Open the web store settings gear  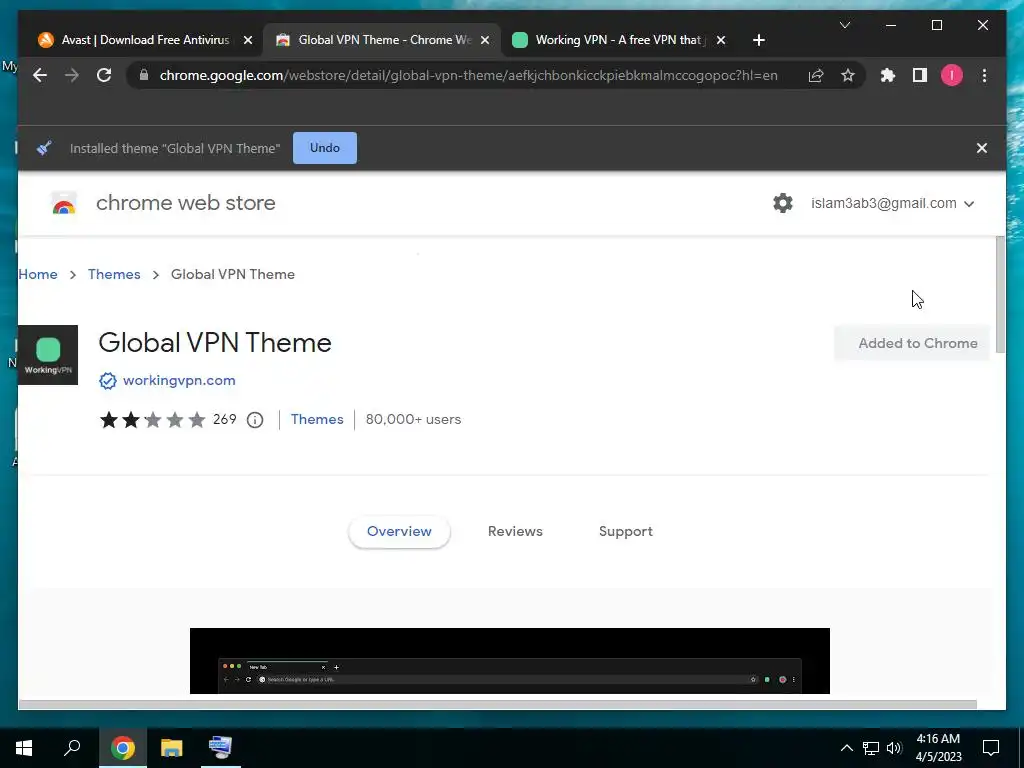(782, 203)
